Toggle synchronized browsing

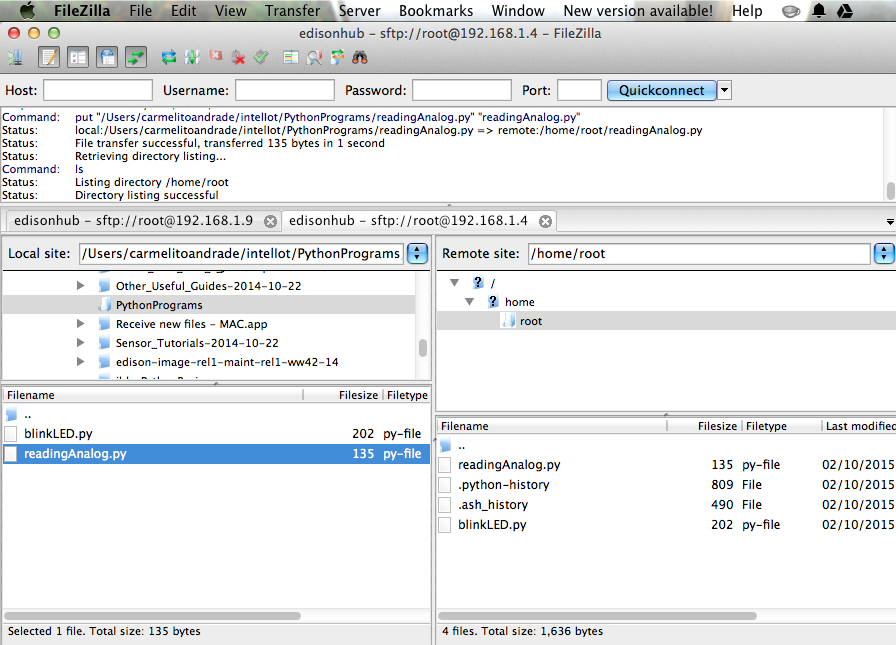coord(337,57)
